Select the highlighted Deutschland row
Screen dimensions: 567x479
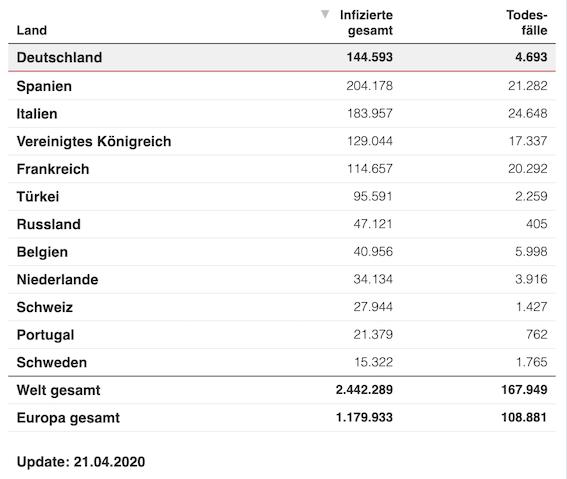click(x=282, y=57)
